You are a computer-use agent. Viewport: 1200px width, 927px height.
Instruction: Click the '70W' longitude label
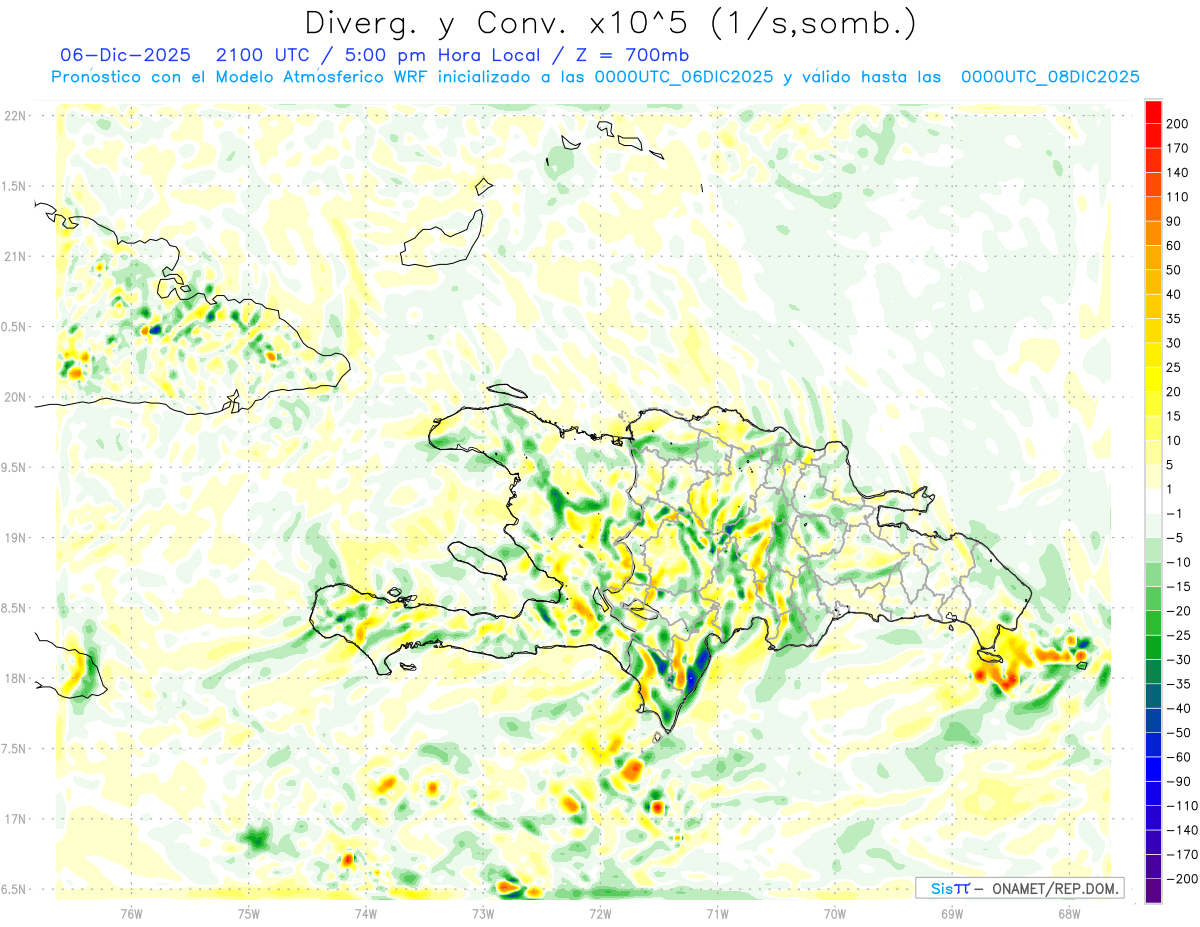[835, 913]
